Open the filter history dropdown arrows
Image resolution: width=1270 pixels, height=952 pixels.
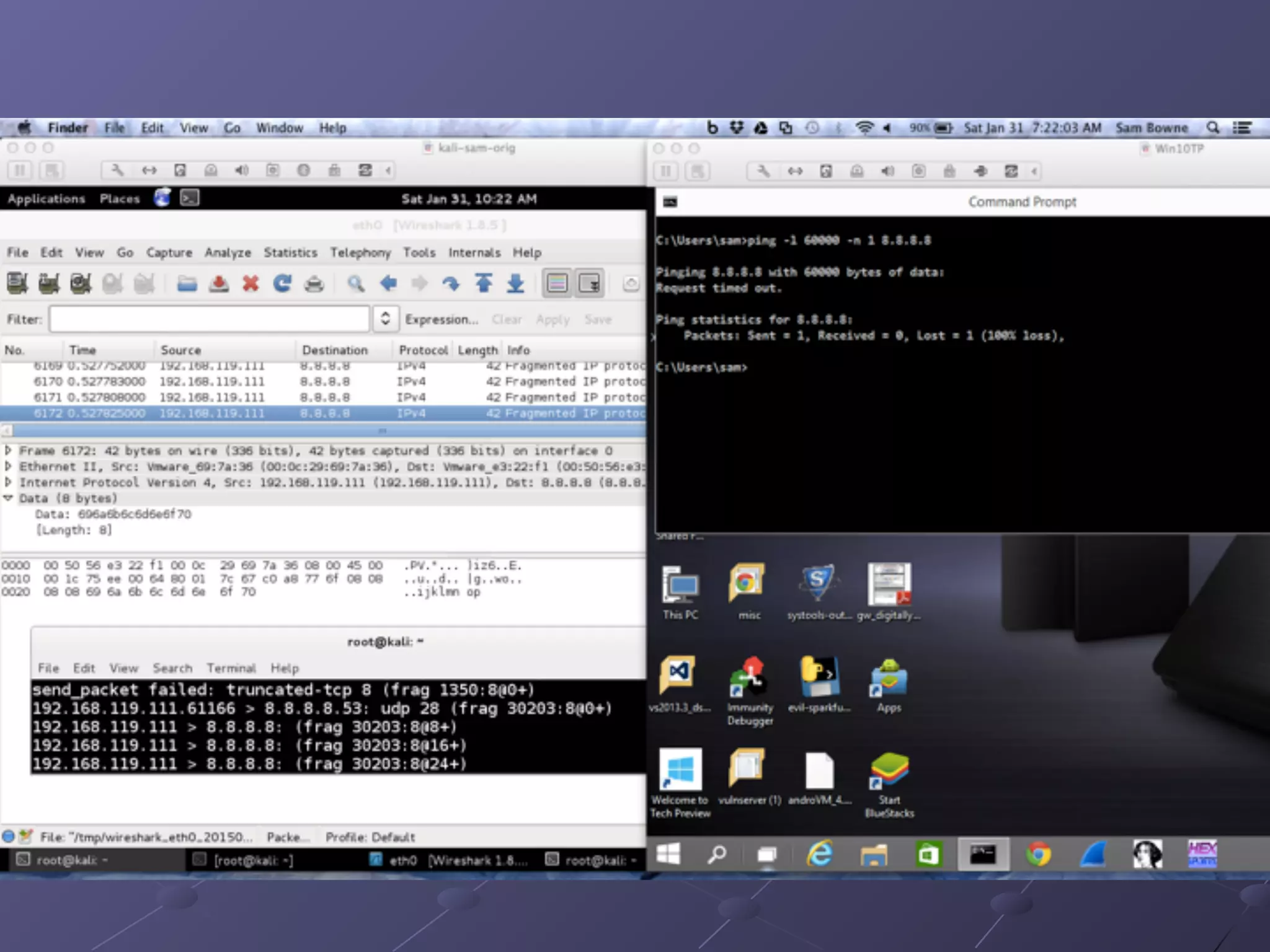[385, 319]
